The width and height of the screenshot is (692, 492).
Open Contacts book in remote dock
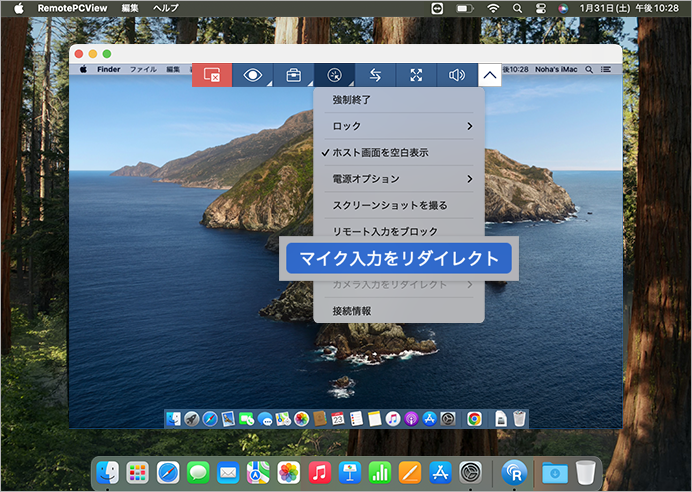[x=320, y=418]
